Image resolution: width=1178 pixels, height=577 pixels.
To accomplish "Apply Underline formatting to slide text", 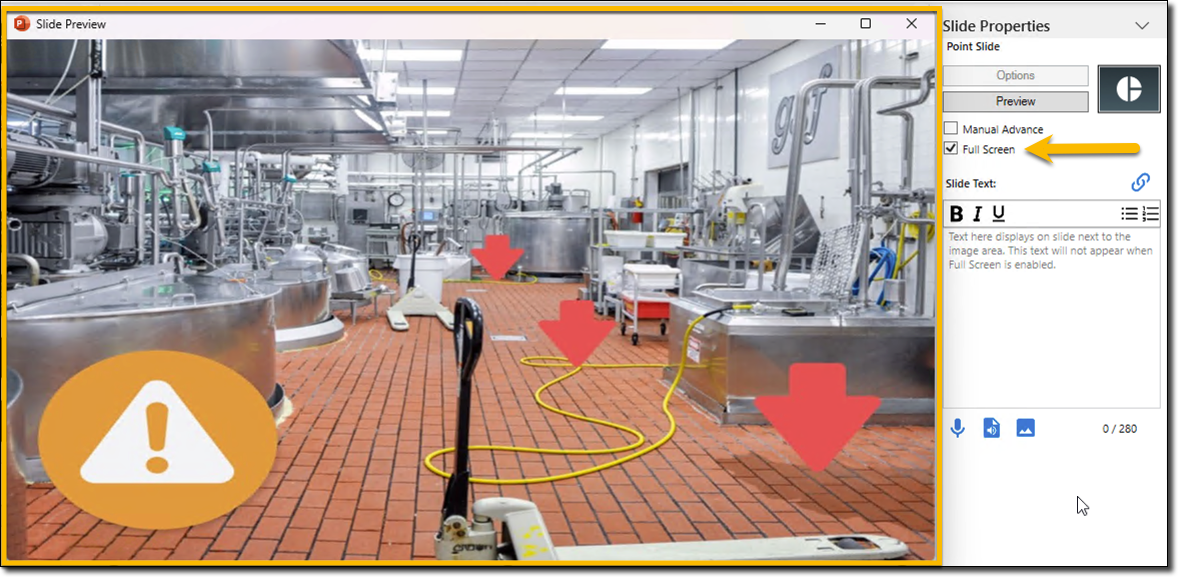I will point(998,213).
